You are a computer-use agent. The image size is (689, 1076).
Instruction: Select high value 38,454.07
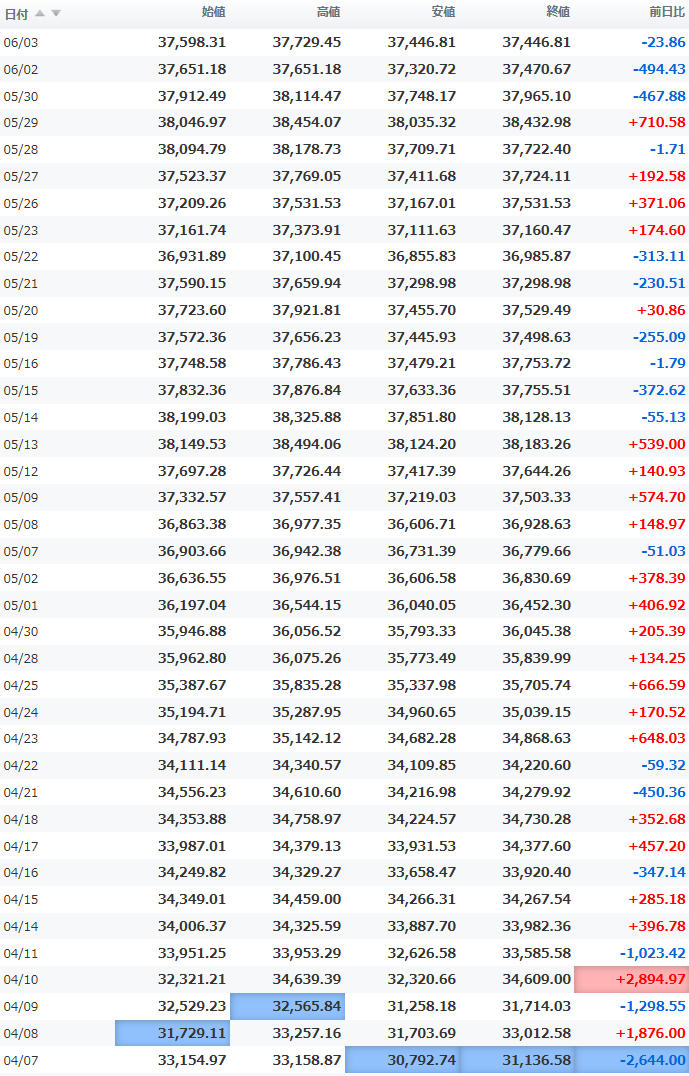point(307,122)
